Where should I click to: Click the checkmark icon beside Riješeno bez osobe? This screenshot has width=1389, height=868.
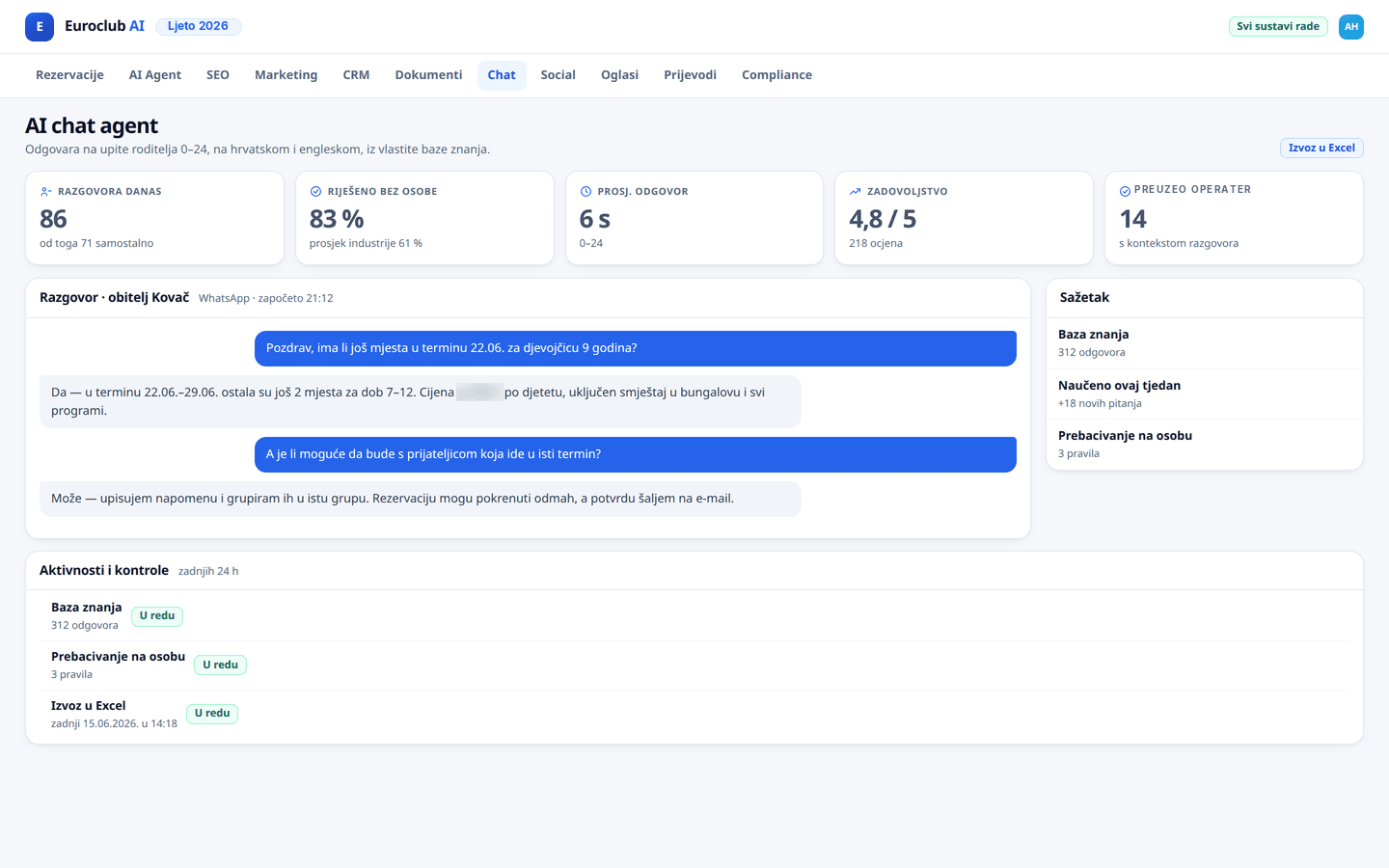(x=315, y=192)
